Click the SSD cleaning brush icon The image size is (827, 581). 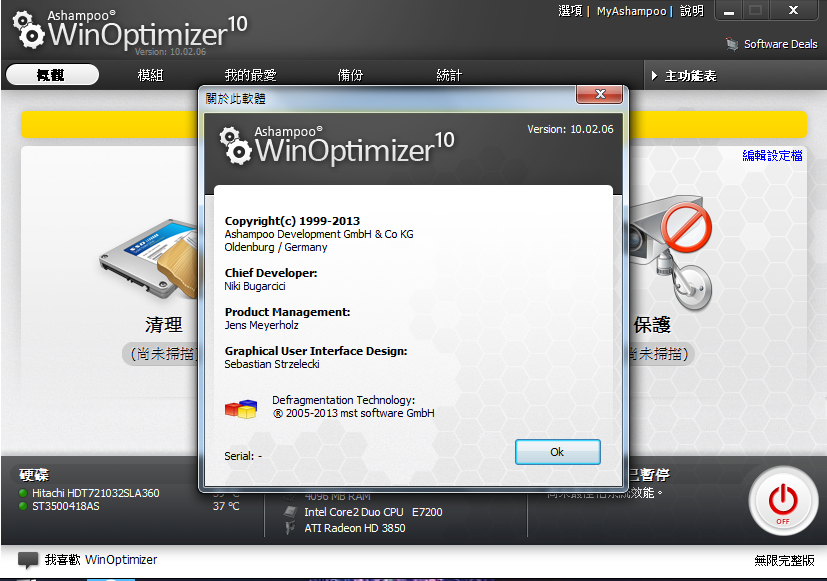pos(148,257)
